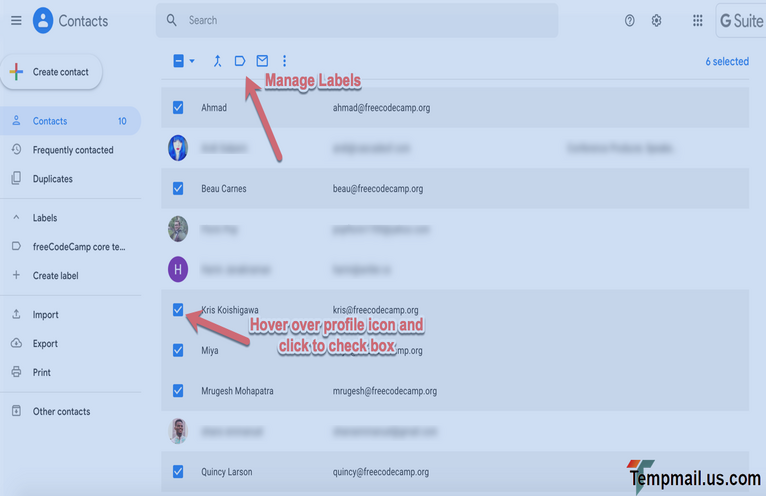Screen dimensions: 766x496
Task: Open the selection dropdown arrow in toolbar
Action: click(x=192, y=61)
